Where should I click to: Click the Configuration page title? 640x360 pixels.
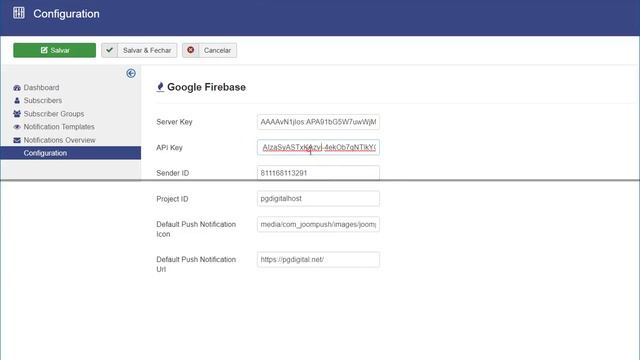67,13
